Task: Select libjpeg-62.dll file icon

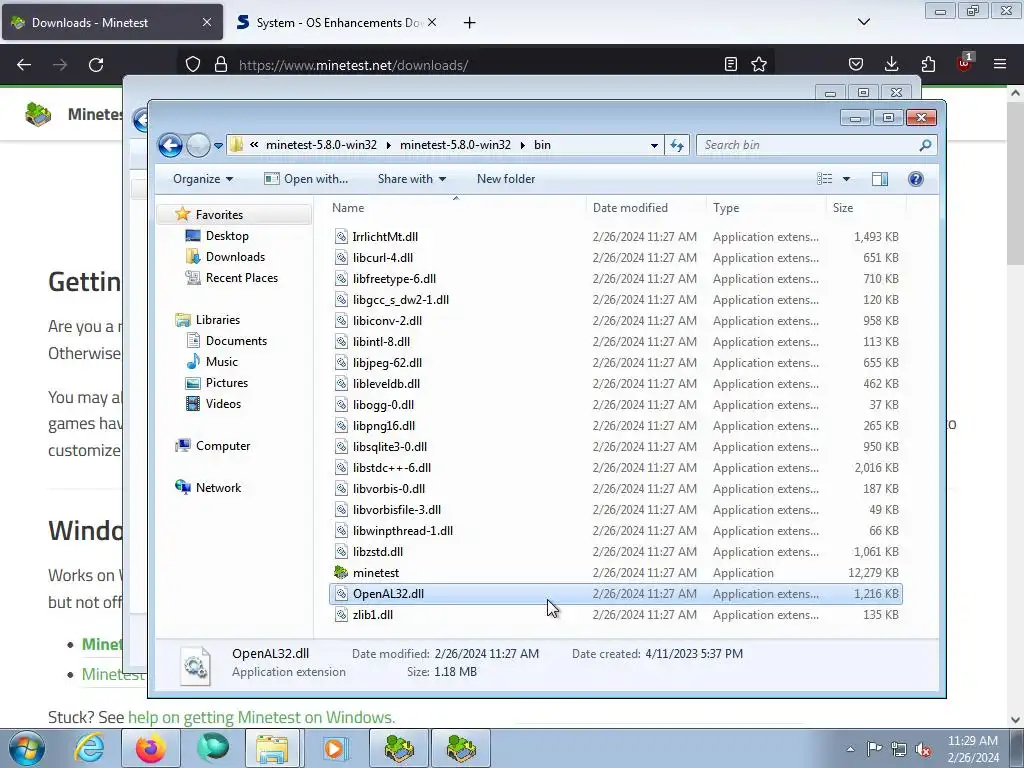Action: pos(341,362)
